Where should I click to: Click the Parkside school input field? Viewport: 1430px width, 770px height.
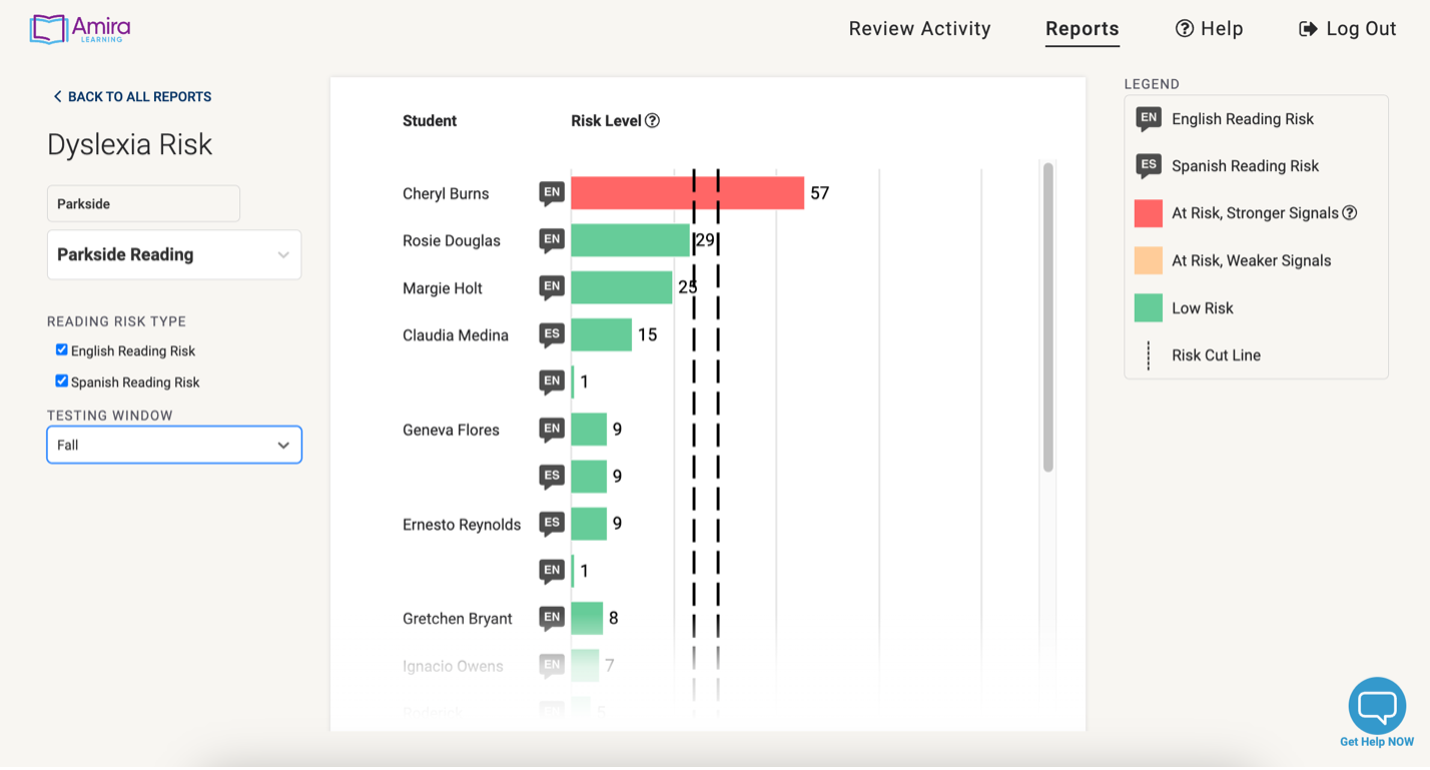pyautogui.click(x=143, y=204)
